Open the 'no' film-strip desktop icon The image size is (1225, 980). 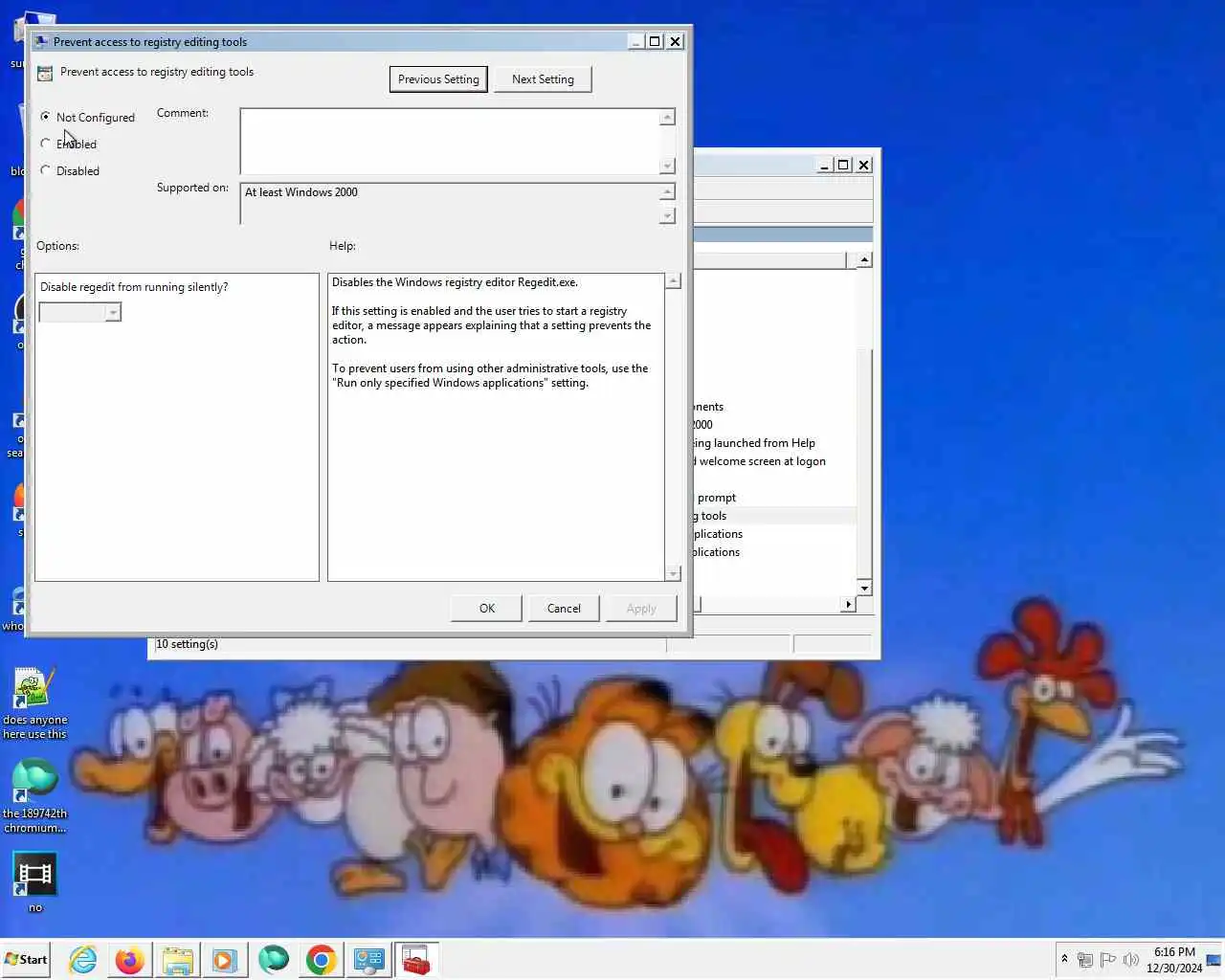coord(34,882)
